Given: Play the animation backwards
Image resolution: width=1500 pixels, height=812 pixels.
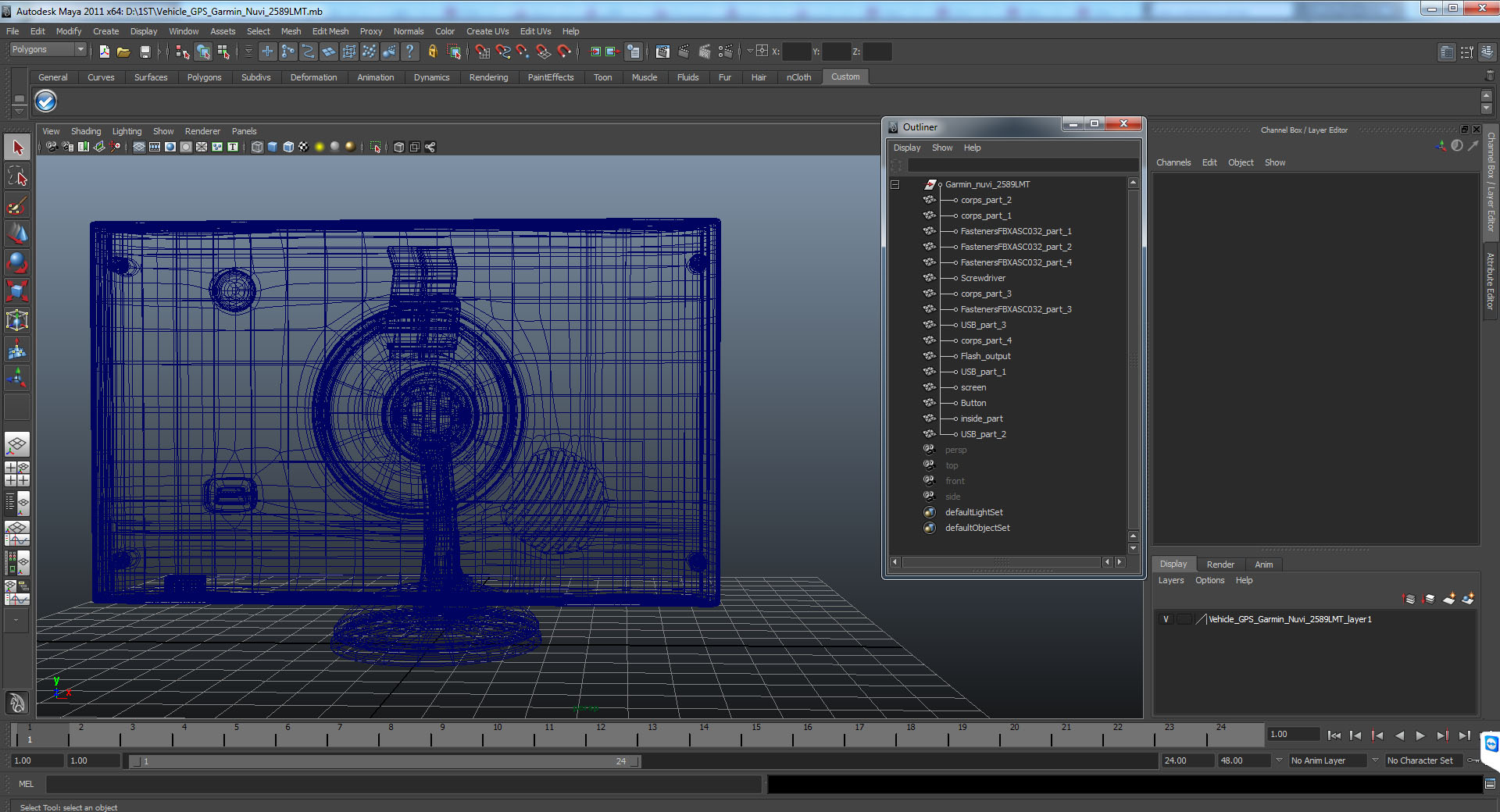Looking at the screenshot, I should pos(1399,735).
